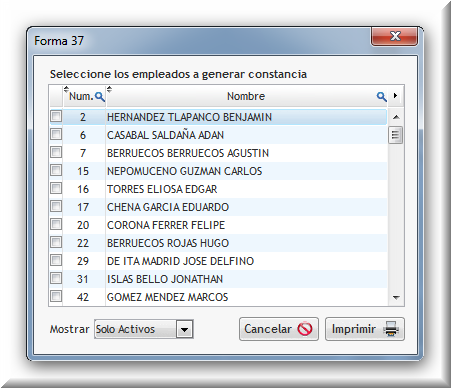The height and width of the screenshot is (388, 451).
Task: Select row HERNANDEZ TLAPANCO BENJAMIN
Action: pos(218,117)
